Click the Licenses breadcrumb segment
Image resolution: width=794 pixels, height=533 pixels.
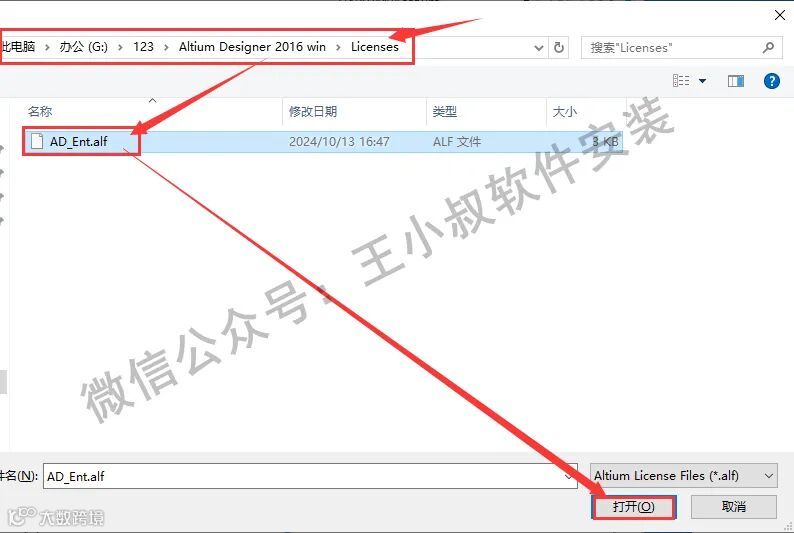click(x=375, y=47)
